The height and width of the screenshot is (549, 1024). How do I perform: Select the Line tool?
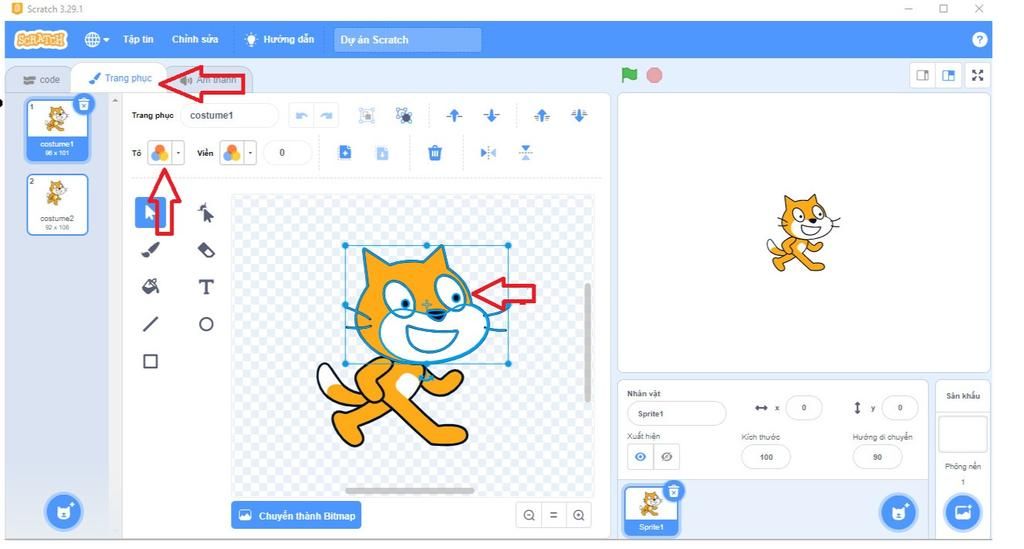pyautogui.click(x=150, y=324)
